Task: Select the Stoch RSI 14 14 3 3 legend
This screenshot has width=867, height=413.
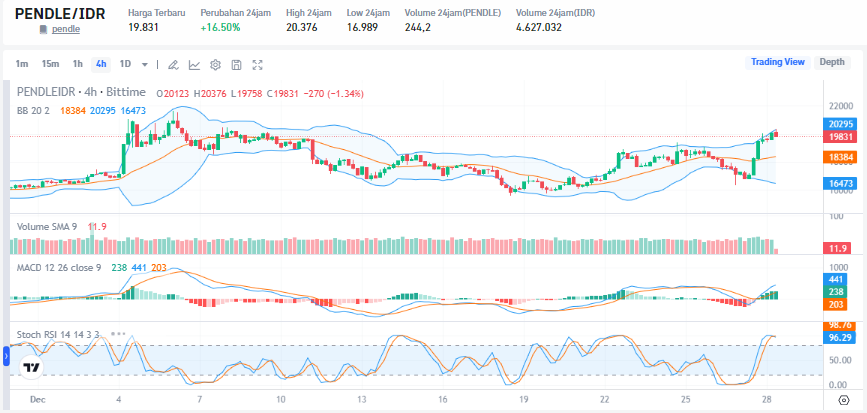Action: click(58, 334)
